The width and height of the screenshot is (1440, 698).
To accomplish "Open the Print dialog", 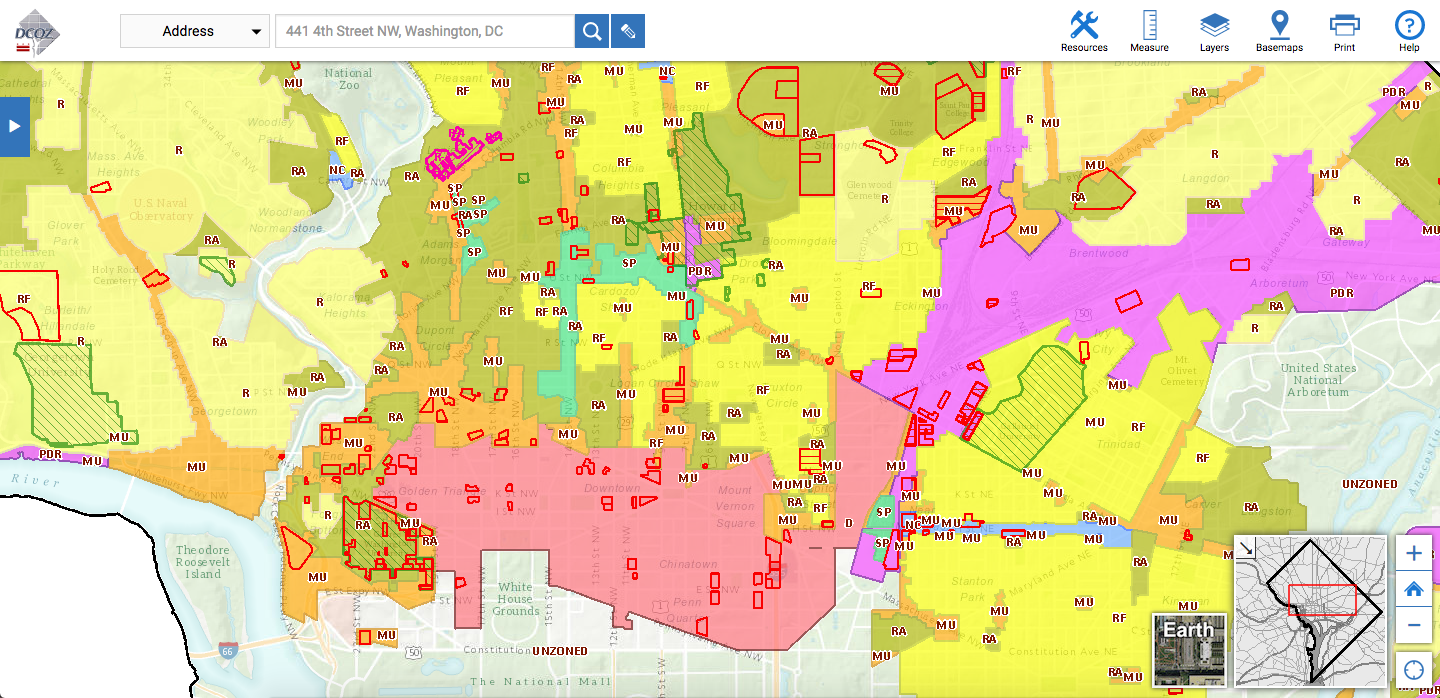I will (1344, 30).
